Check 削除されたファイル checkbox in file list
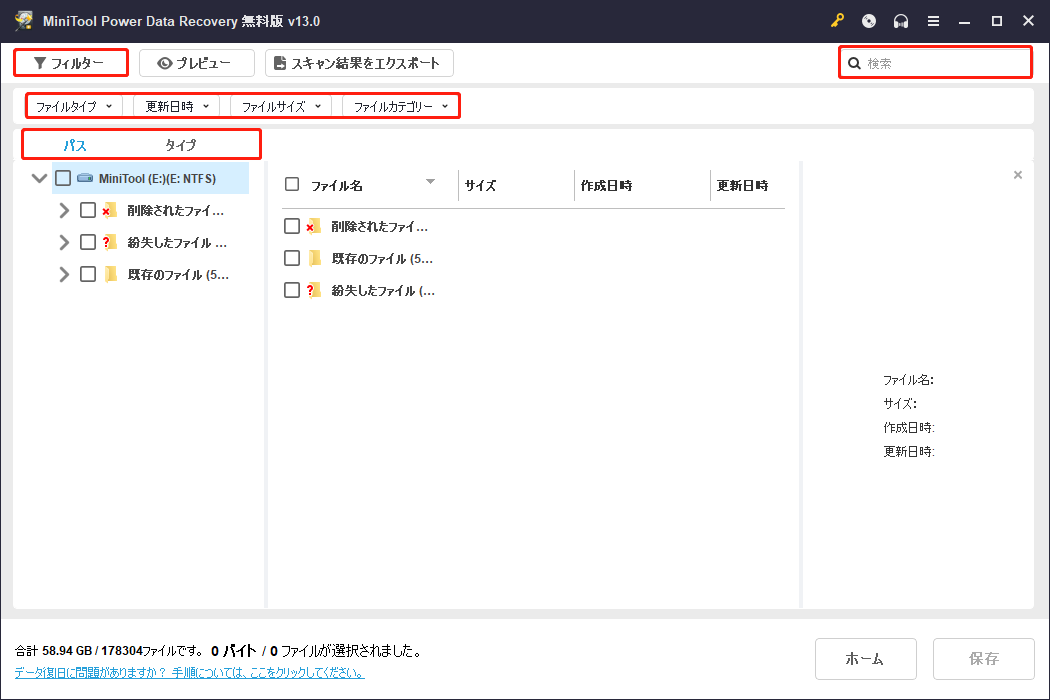Viewport: 1050px width, 700px height. [x=292, y=226]
